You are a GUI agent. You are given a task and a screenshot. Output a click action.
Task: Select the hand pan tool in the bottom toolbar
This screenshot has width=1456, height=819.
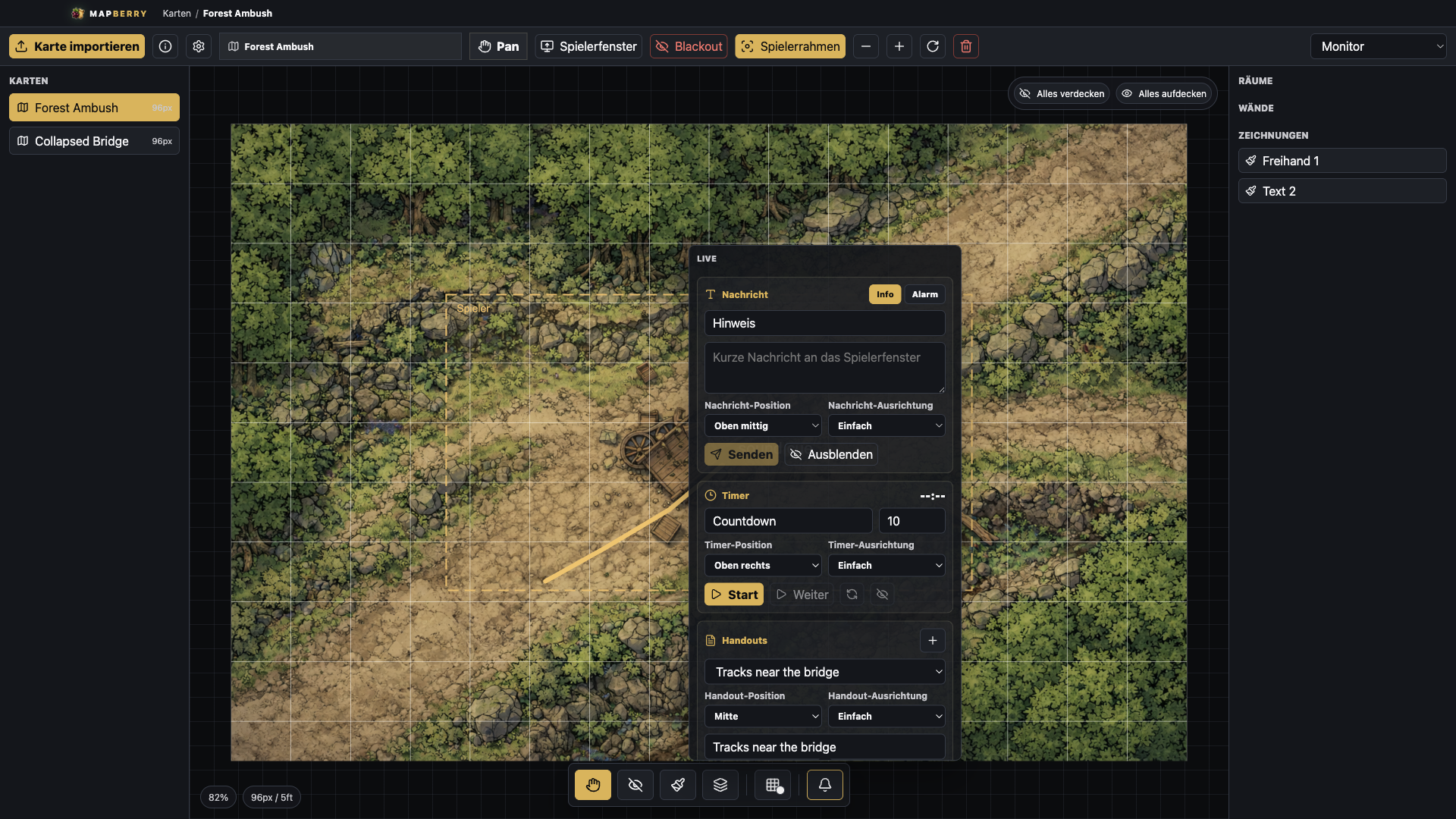[x=592, y=785]
